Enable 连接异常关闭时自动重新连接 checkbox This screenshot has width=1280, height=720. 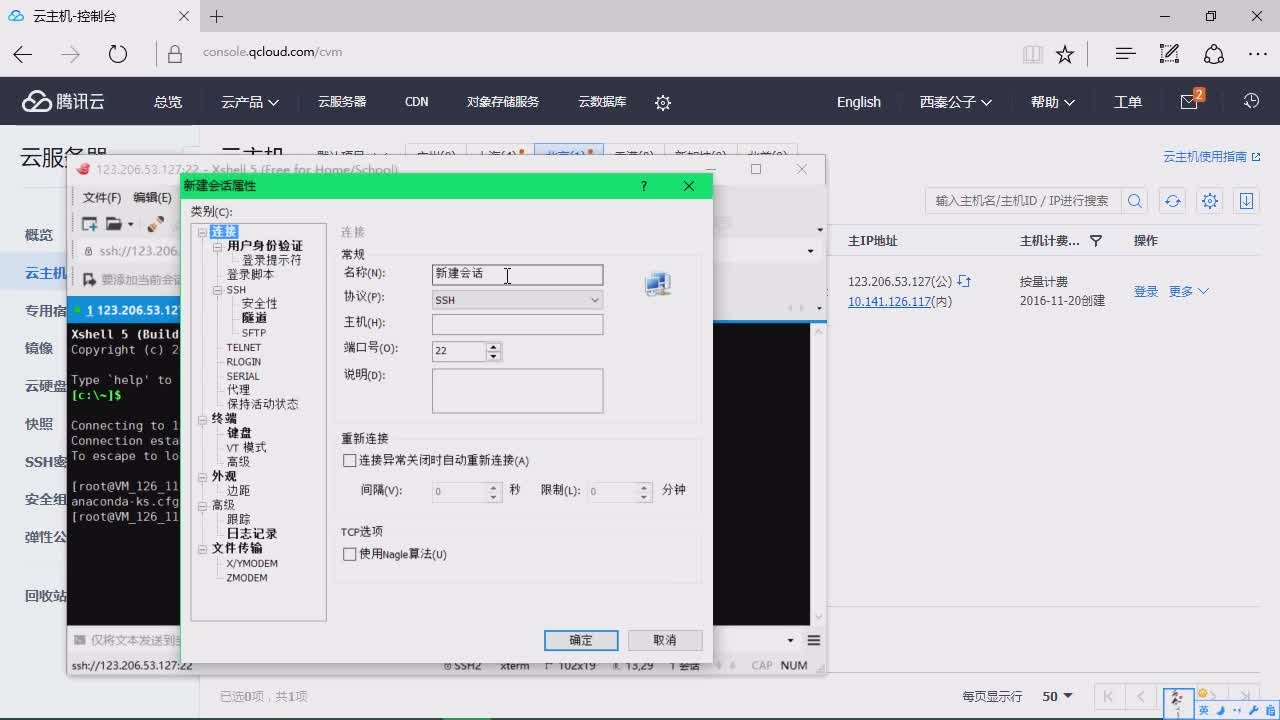[349, 461]
